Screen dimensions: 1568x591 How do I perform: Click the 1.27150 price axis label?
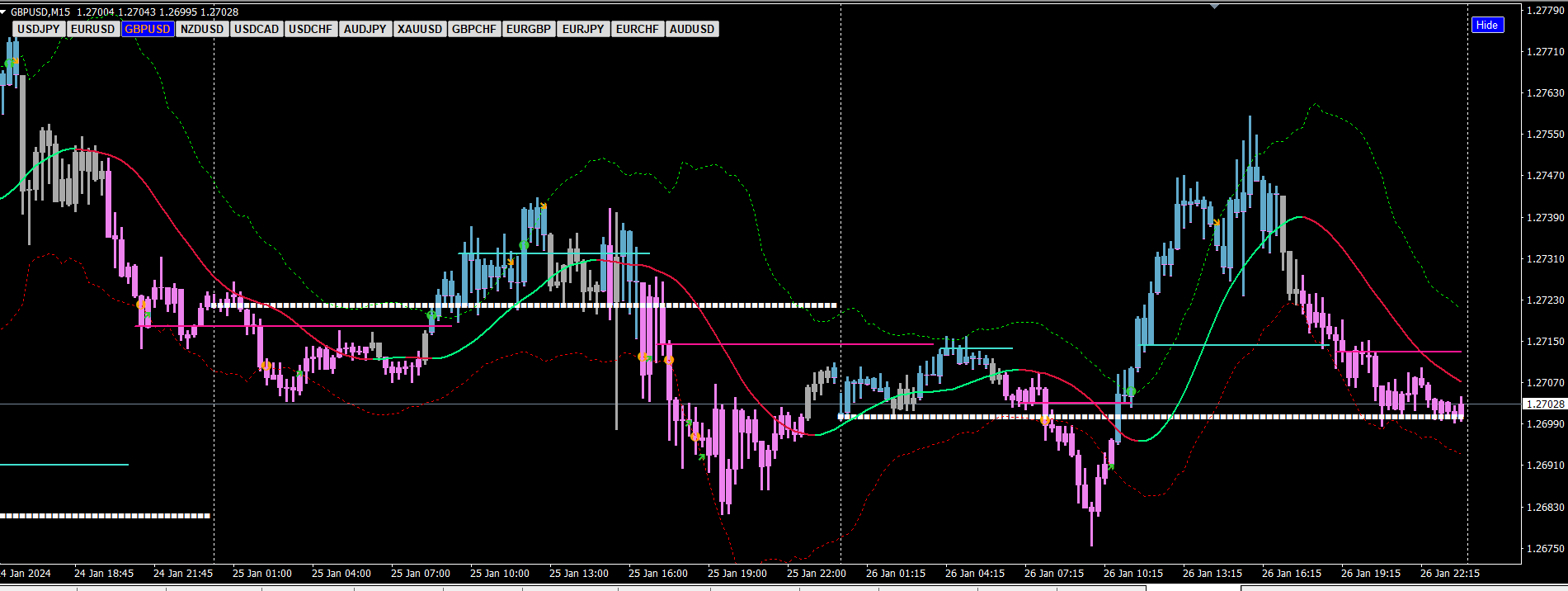point(1545,341)
